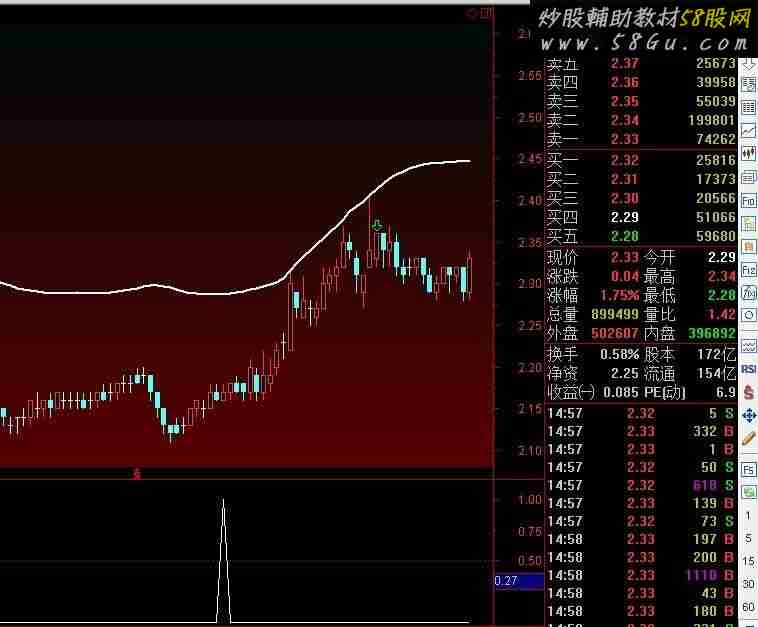Select the 15-minute period button
The width and height of the screenshot is (758, 627).
pyautogui.click(x=748, y=561)
